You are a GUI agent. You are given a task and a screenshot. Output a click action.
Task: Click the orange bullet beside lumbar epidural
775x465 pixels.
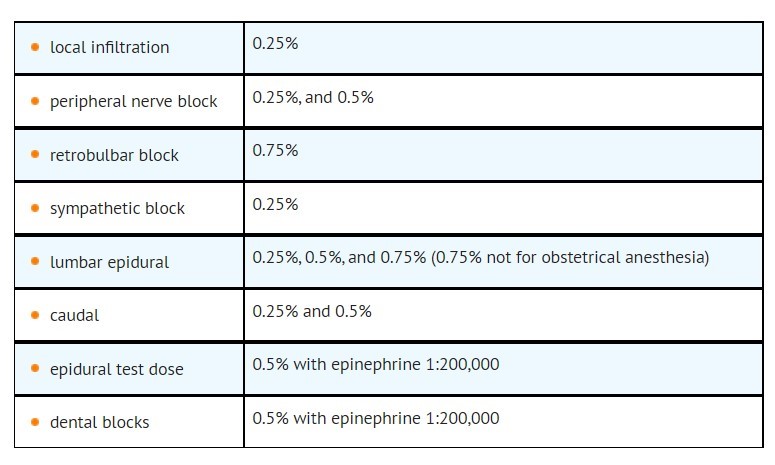click(36, 262)
